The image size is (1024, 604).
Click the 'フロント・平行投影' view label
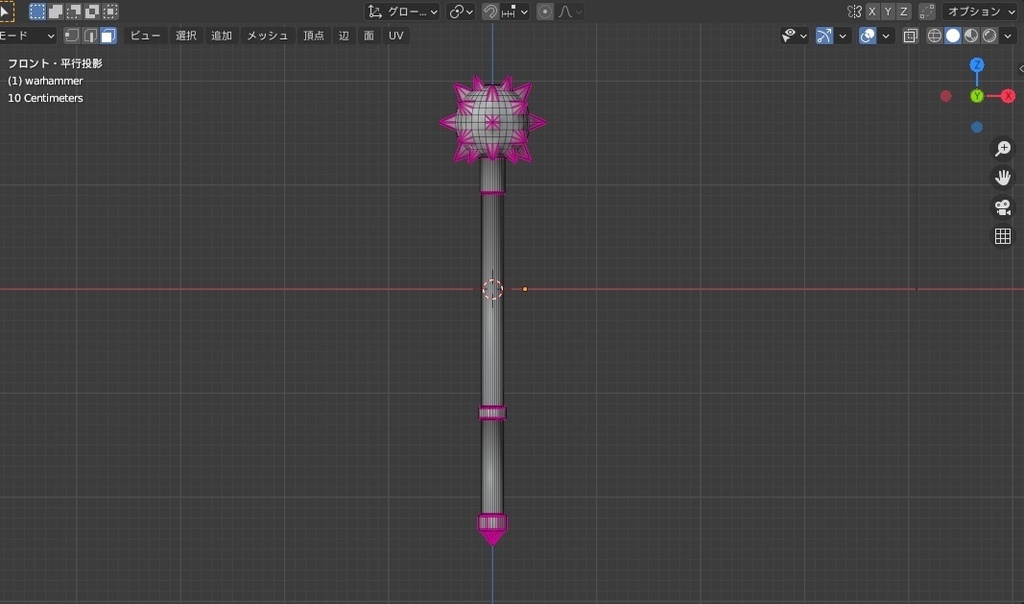point(55,63)
